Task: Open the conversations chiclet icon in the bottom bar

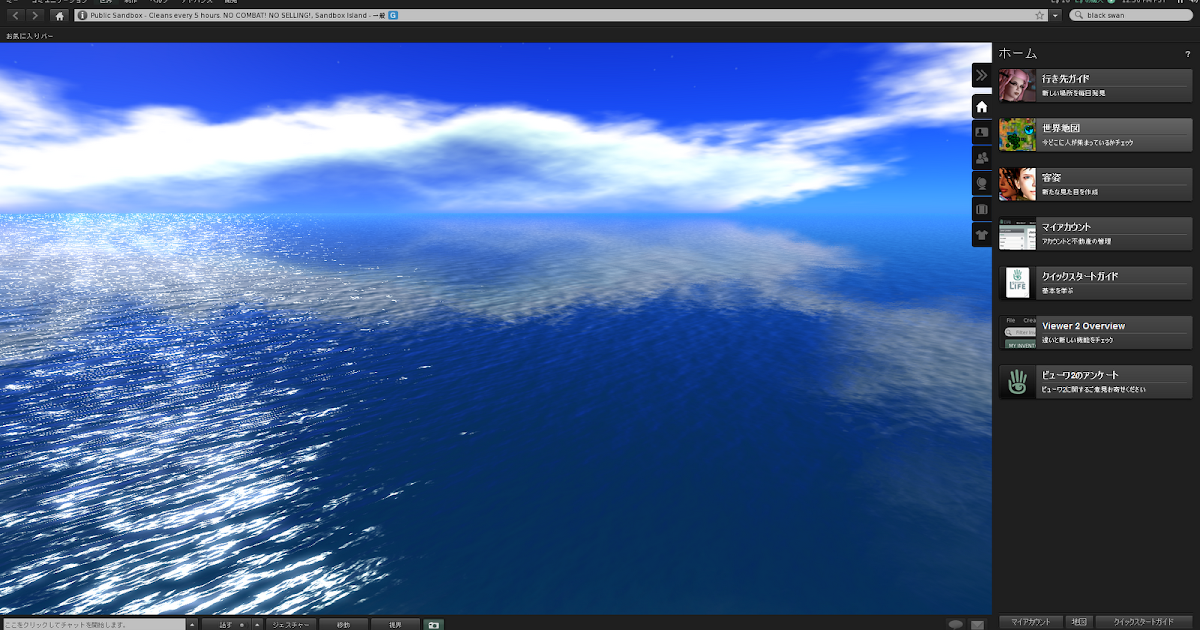Action: click(956, 624)
